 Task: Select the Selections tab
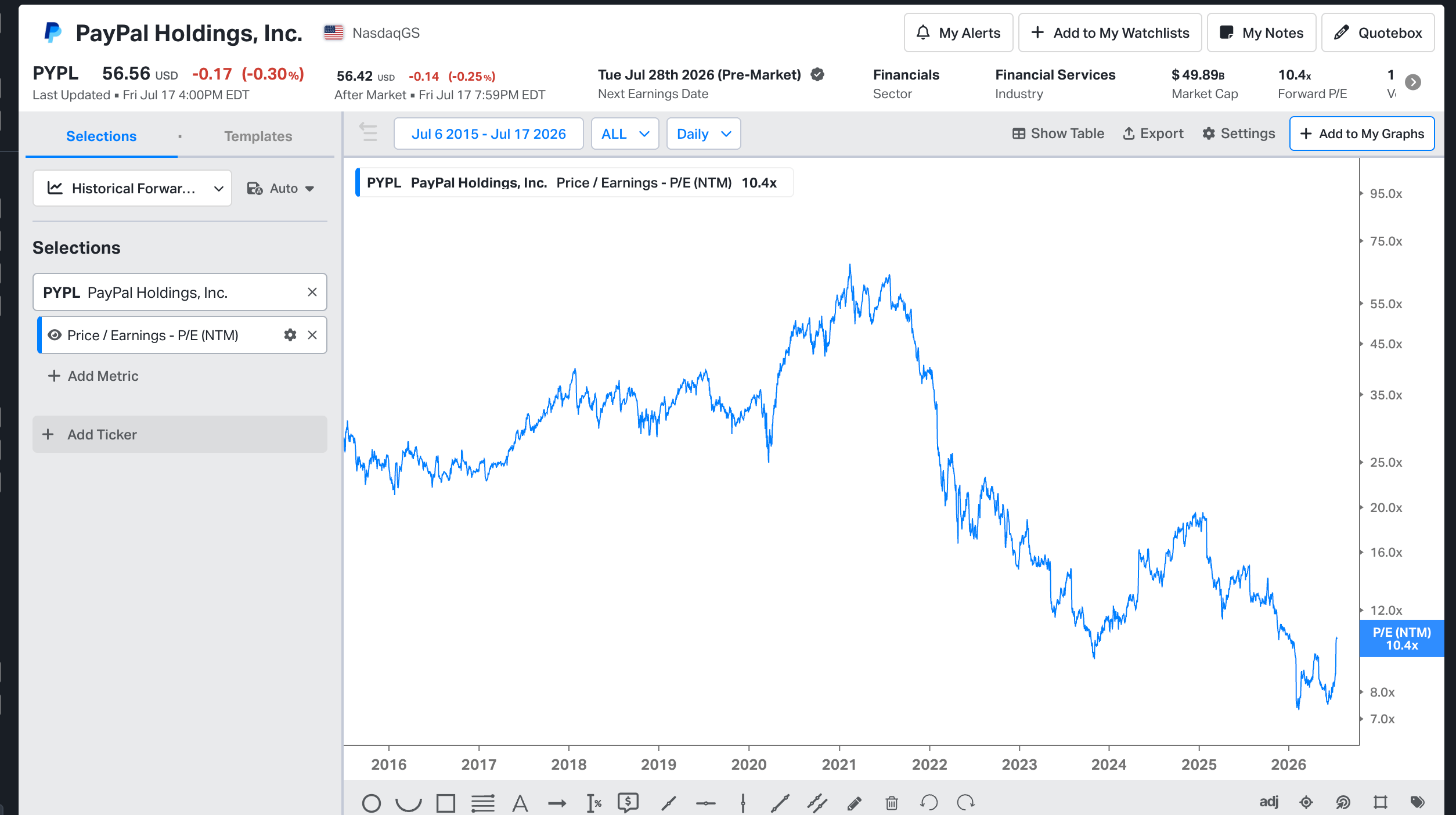click(102, 136)
